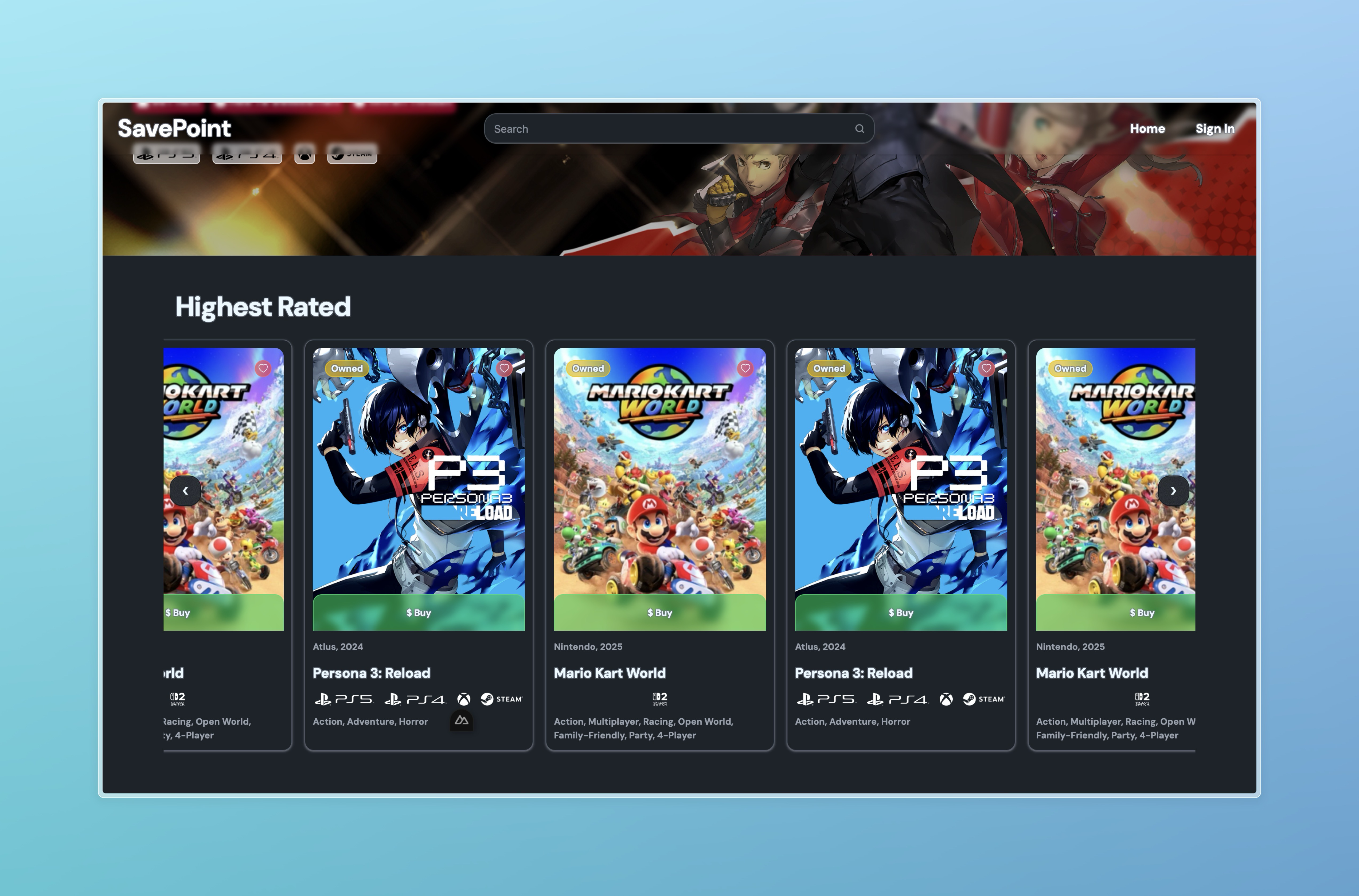The width and height of the screenshot is (1359, 896).
Task: Open the Sign In nav item
Action: point(1214,128)
